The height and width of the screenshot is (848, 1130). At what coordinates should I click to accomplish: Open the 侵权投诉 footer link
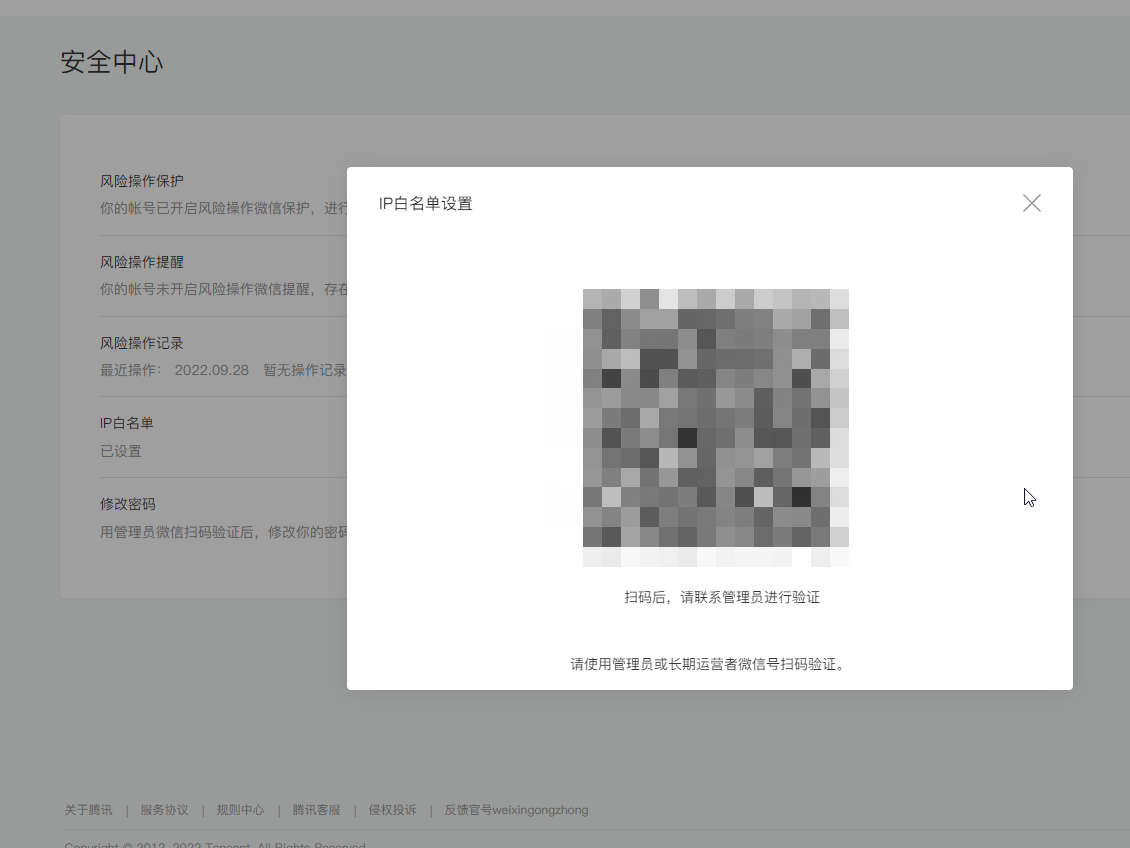coord(393,810)
